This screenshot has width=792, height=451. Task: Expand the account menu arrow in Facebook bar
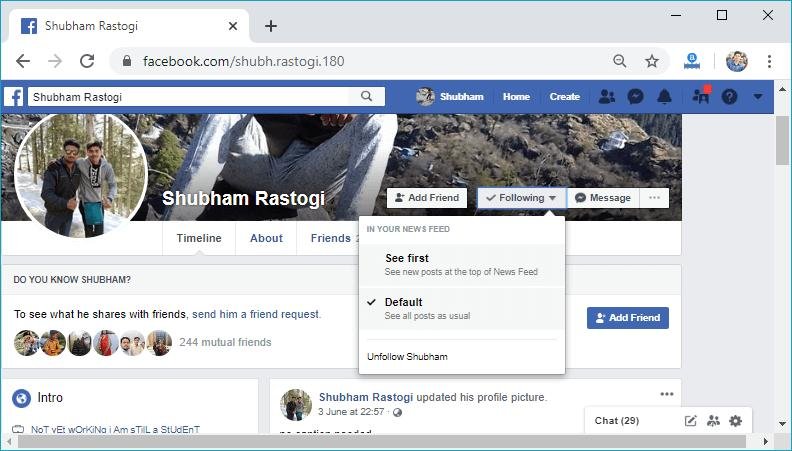pos(758,96)
